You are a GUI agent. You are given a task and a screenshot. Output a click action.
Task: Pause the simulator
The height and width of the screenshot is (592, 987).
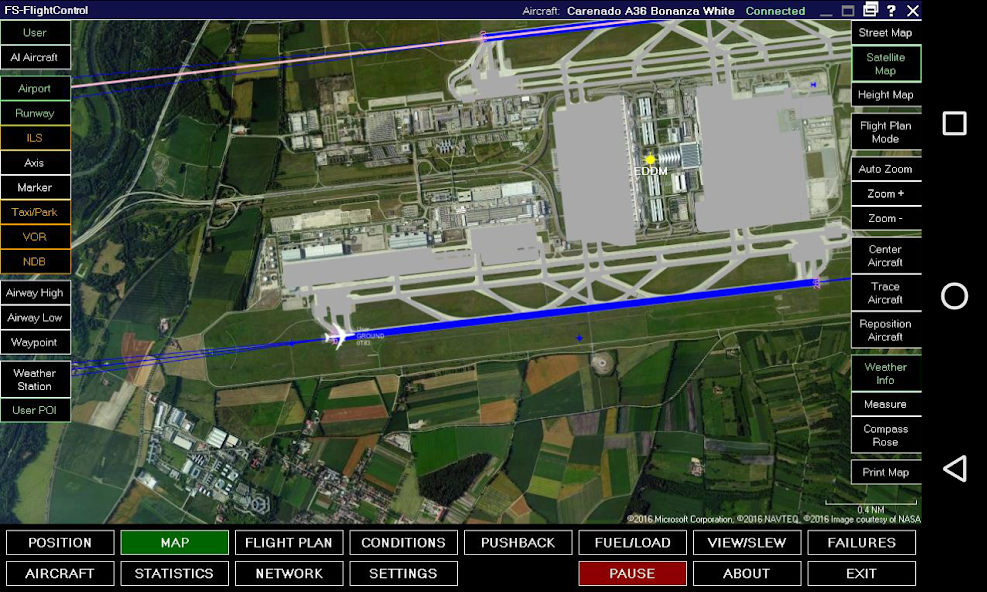632,573
